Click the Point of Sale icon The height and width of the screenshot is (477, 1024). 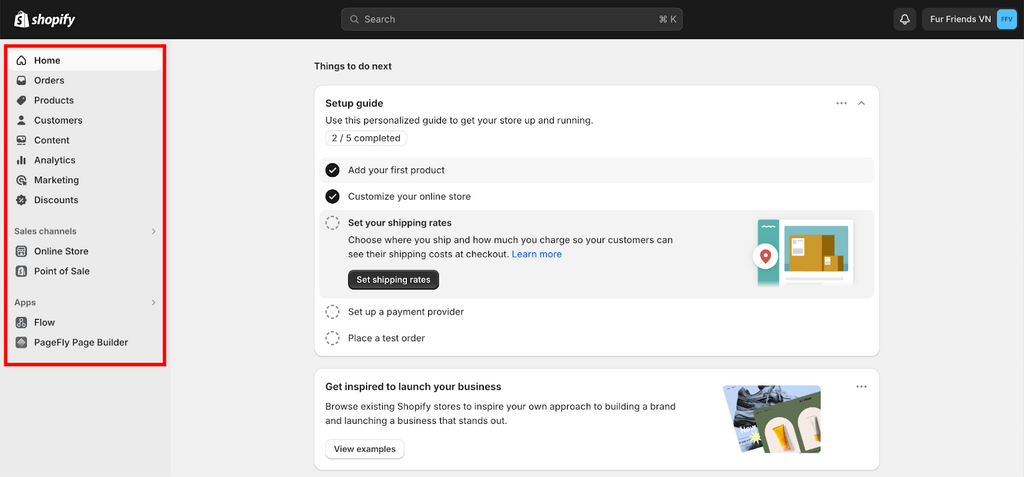point(22,271)
